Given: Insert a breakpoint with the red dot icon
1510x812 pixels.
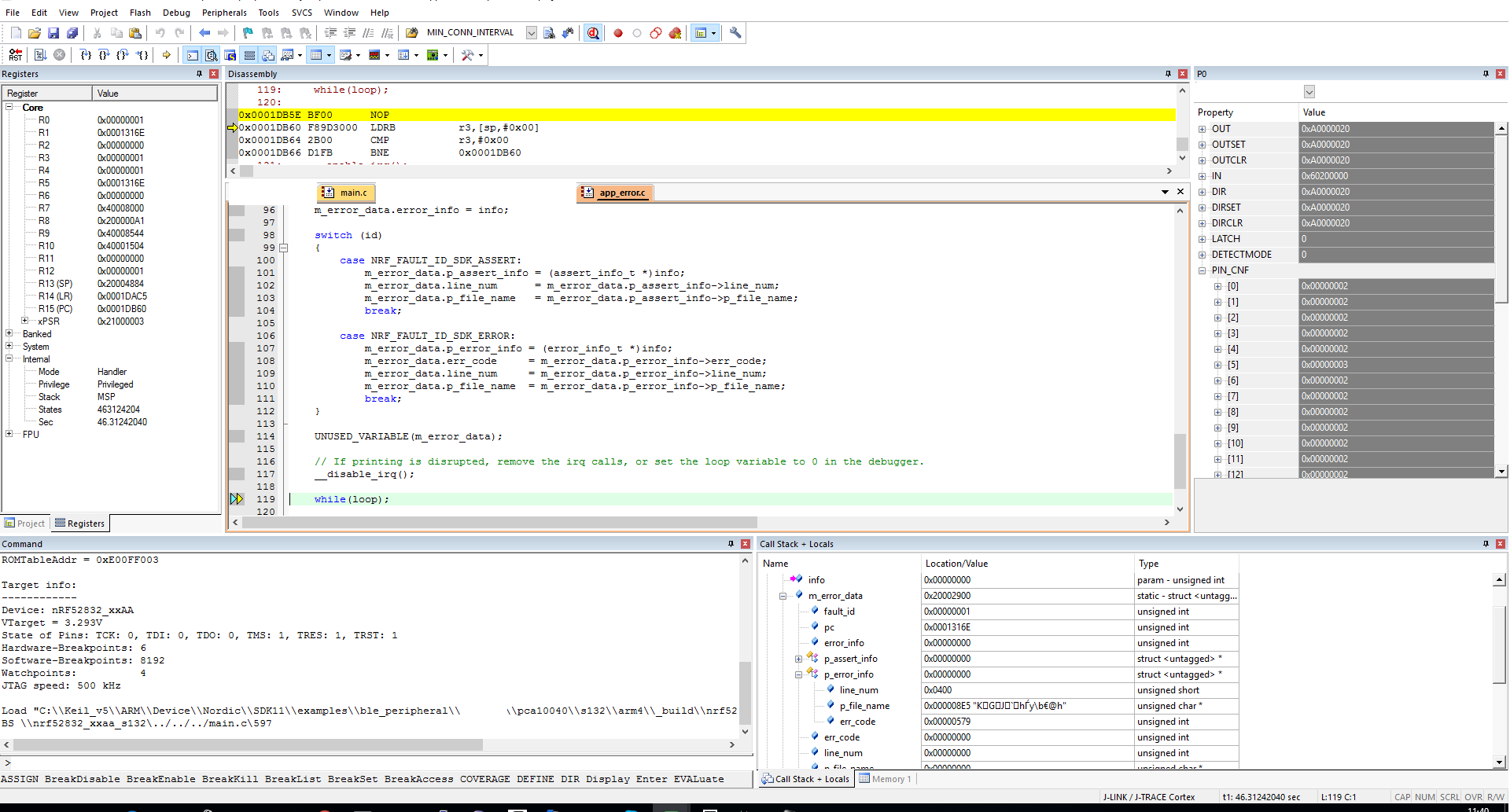Looking at the screenshot, I should click(x=618, y=33).
